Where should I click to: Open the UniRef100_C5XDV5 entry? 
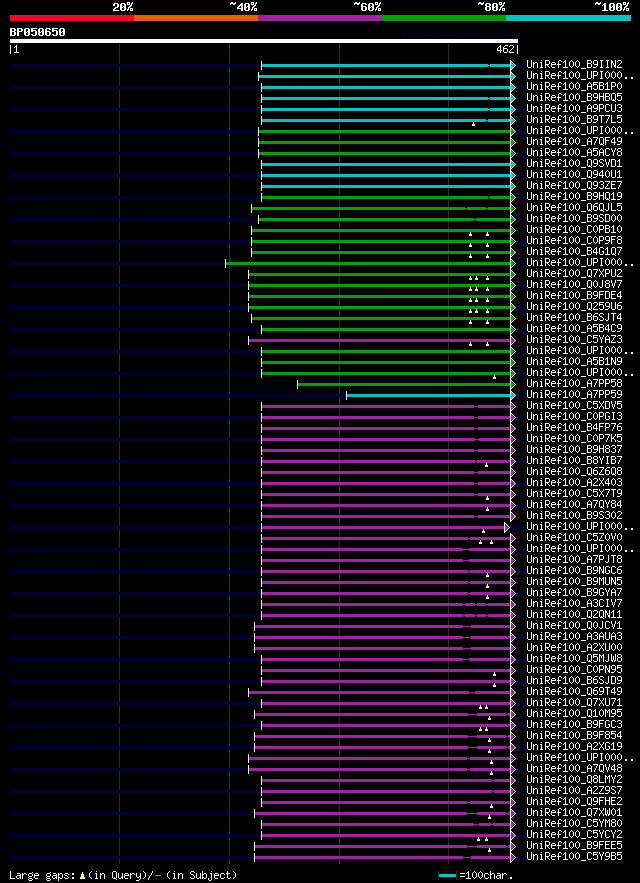pyautogui.click(x=574, y=405)
